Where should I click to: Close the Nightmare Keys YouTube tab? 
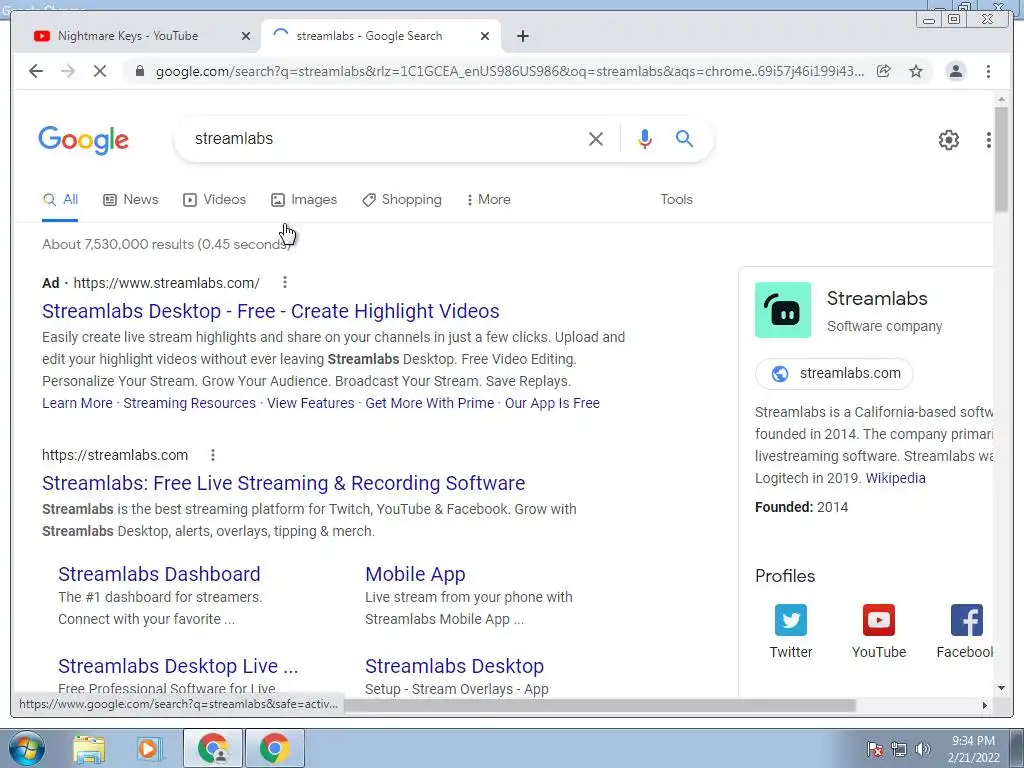pos(246,36)
